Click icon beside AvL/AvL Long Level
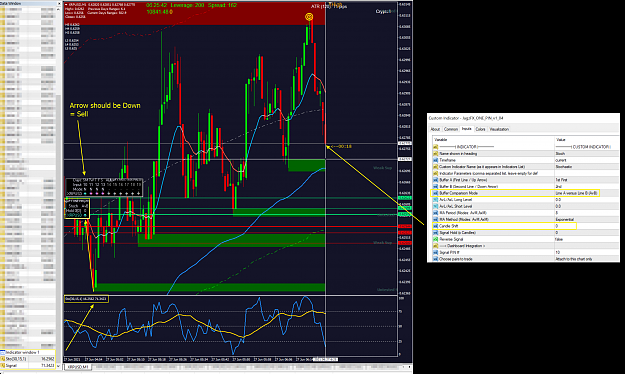 436,199
